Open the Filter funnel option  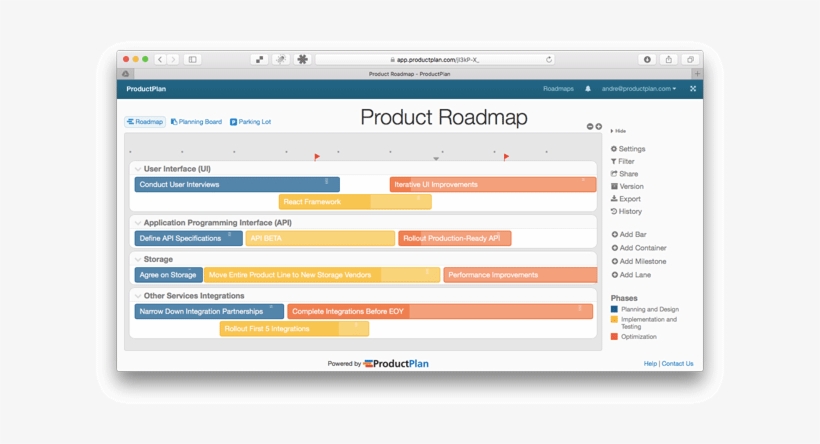(x=622, y=162)
